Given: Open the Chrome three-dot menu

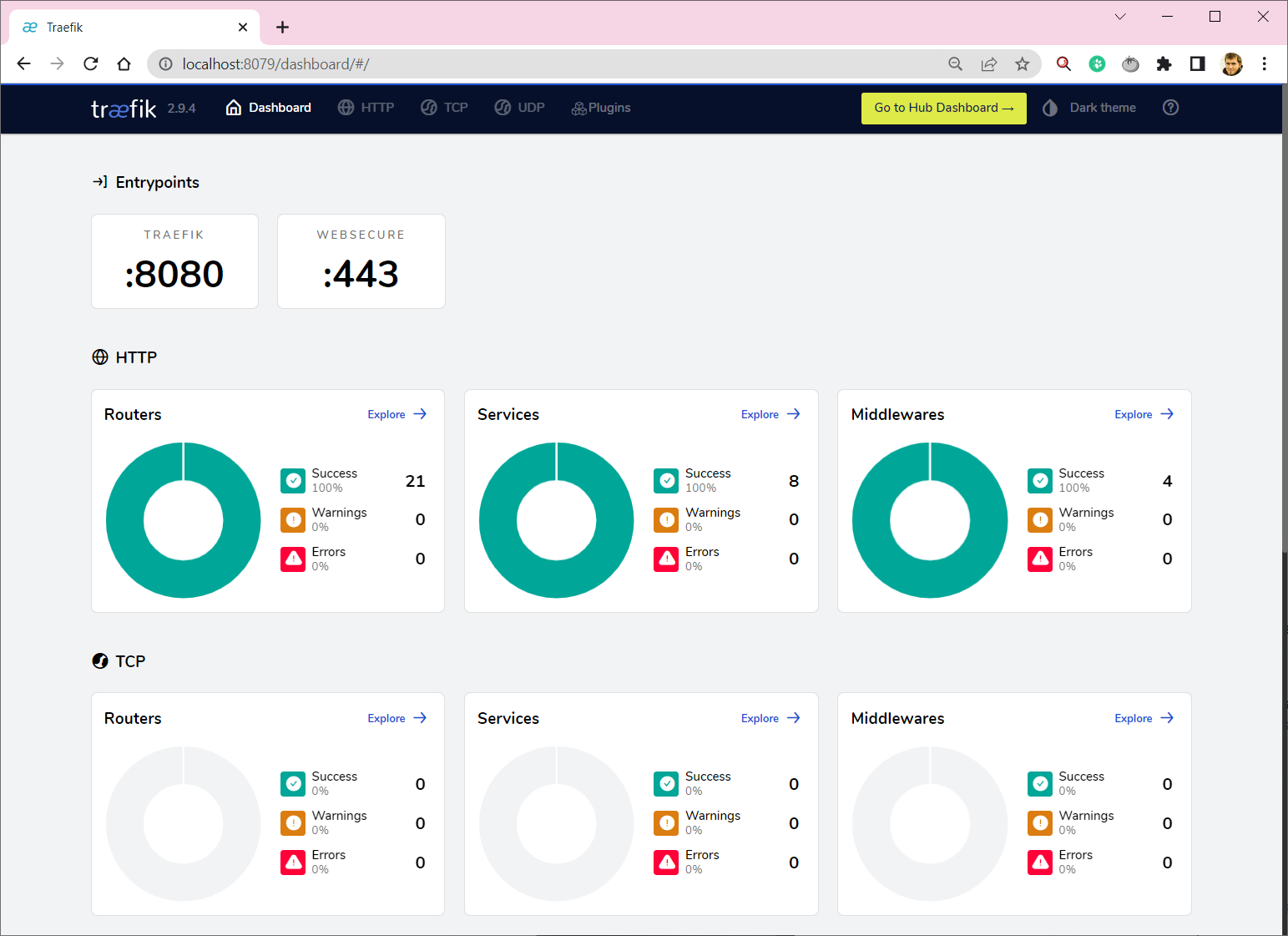Looking at the screenshot, I should point(1265,63).
